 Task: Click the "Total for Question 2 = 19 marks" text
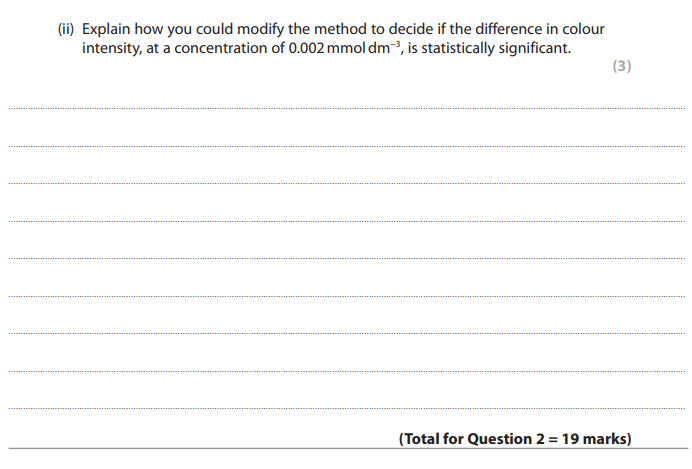(515, 439)
